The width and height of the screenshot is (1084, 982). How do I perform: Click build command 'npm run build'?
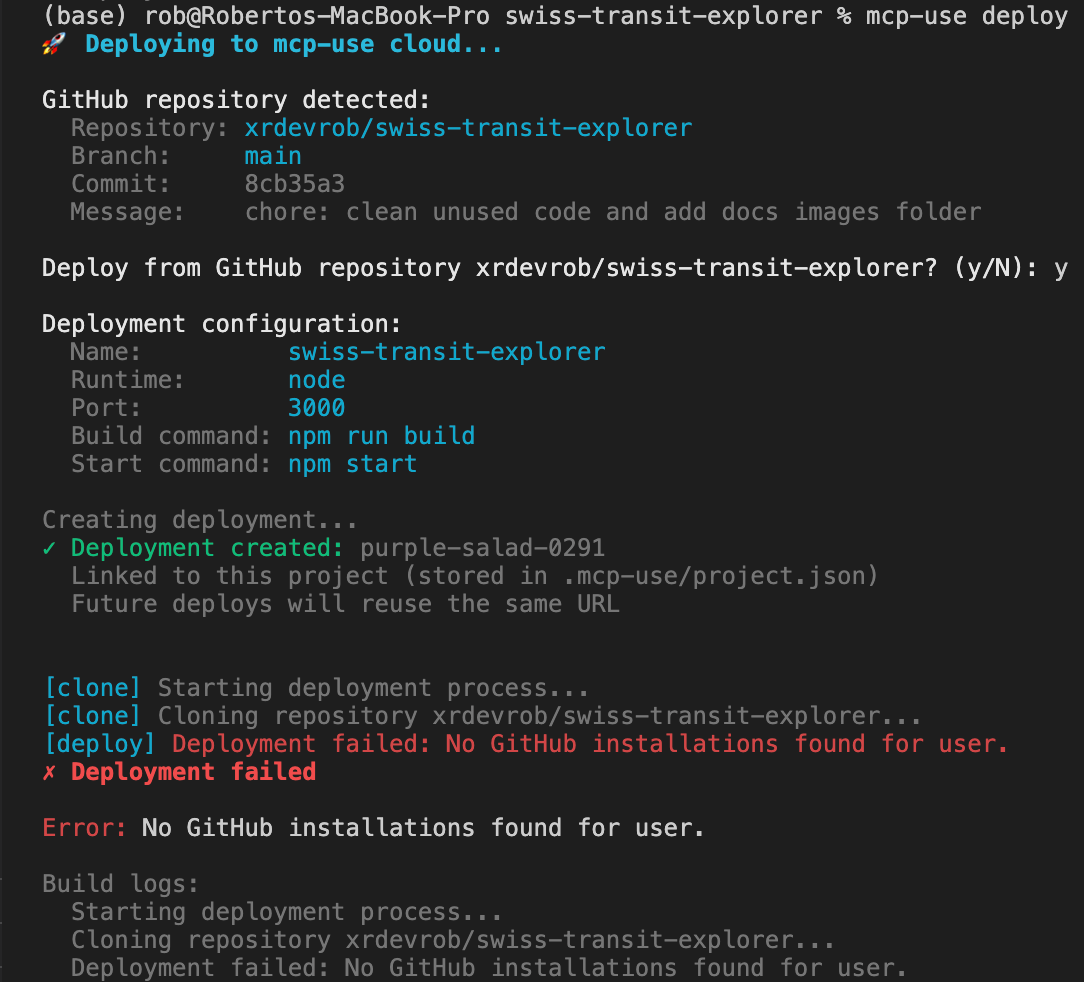(382, 436)
